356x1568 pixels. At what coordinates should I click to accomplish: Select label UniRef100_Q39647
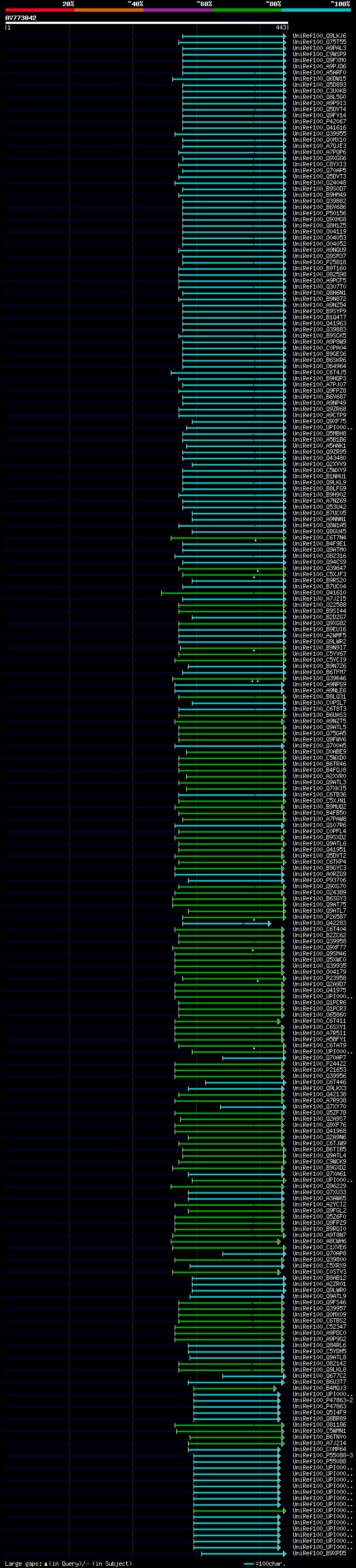pos(319,568)
